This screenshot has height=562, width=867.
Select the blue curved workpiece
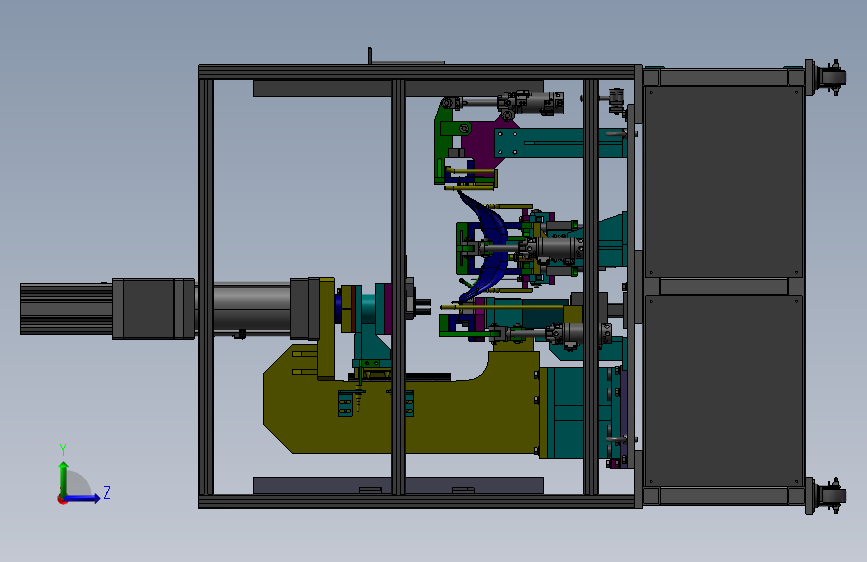coord(489,246)
